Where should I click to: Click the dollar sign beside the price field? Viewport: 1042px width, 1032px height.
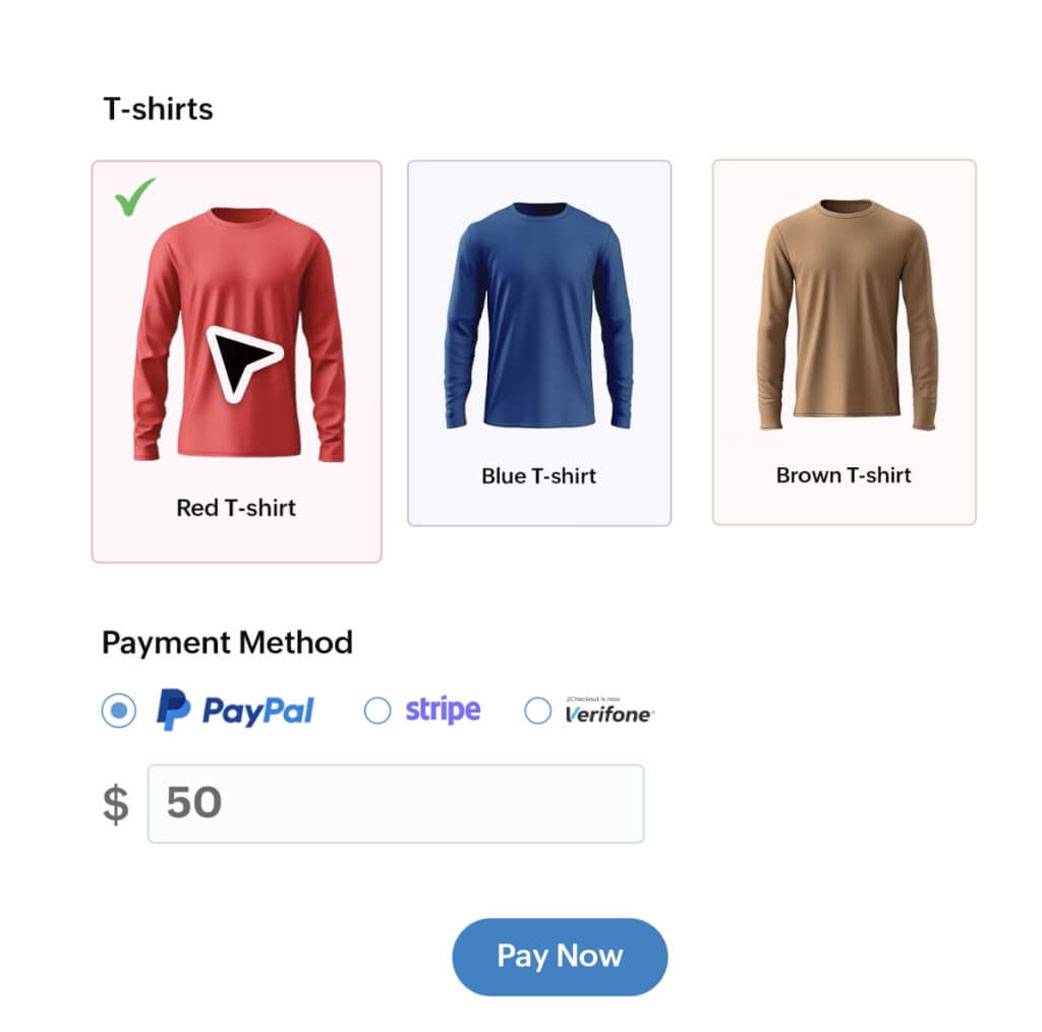pyautogui.click(x=116, y=803)
